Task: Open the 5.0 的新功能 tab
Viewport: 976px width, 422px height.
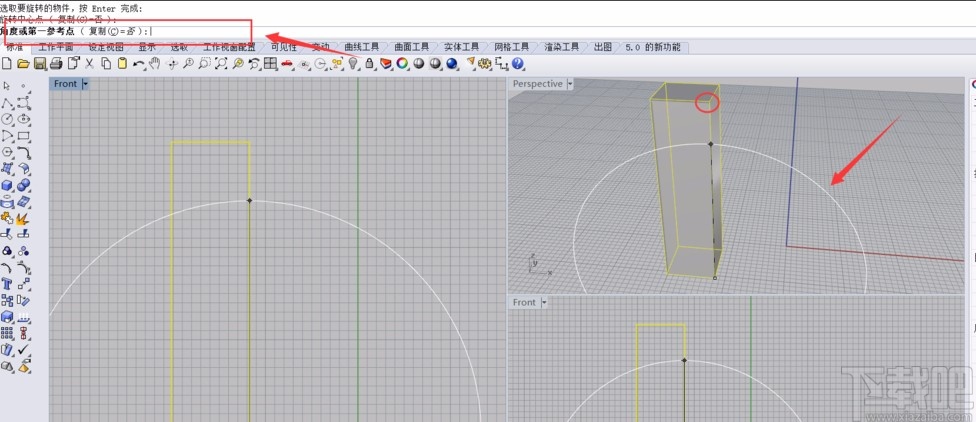Action: click(x=653, y=47)
